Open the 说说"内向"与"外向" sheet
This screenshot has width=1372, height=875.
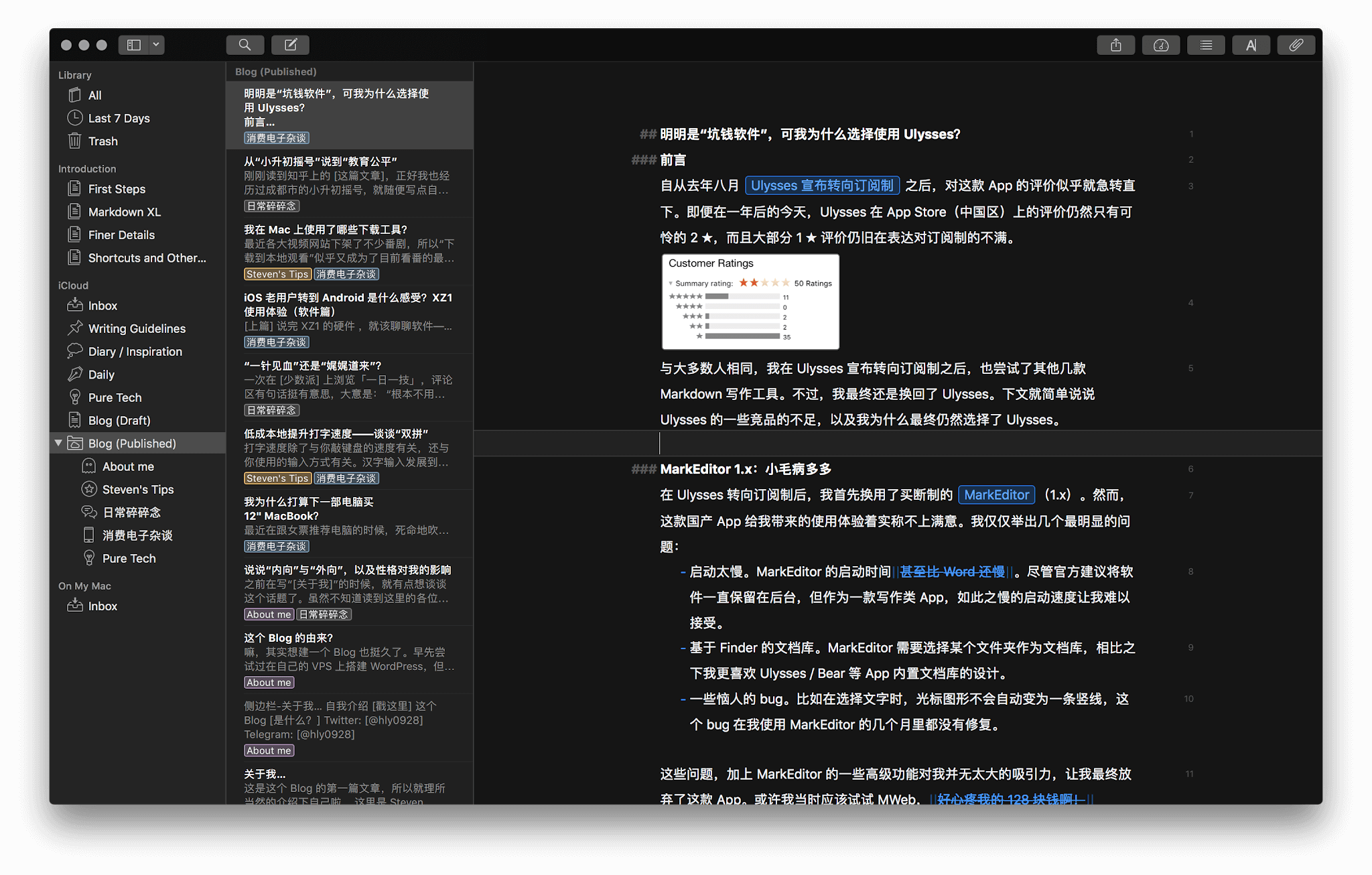pos(350,592)
